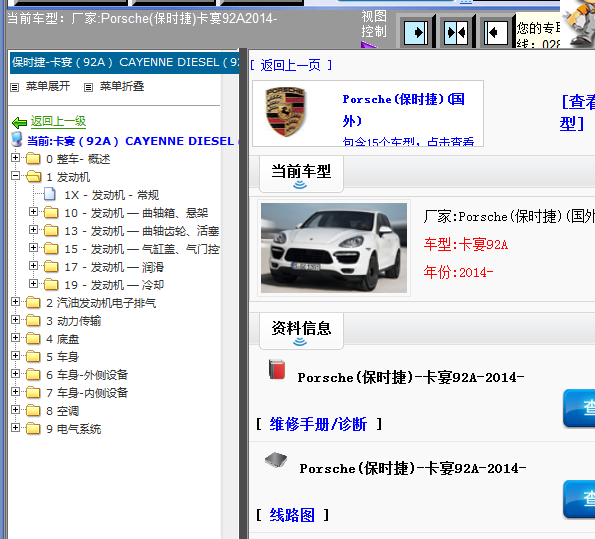Open the 维修手册/诊断 link

point(318,424)
